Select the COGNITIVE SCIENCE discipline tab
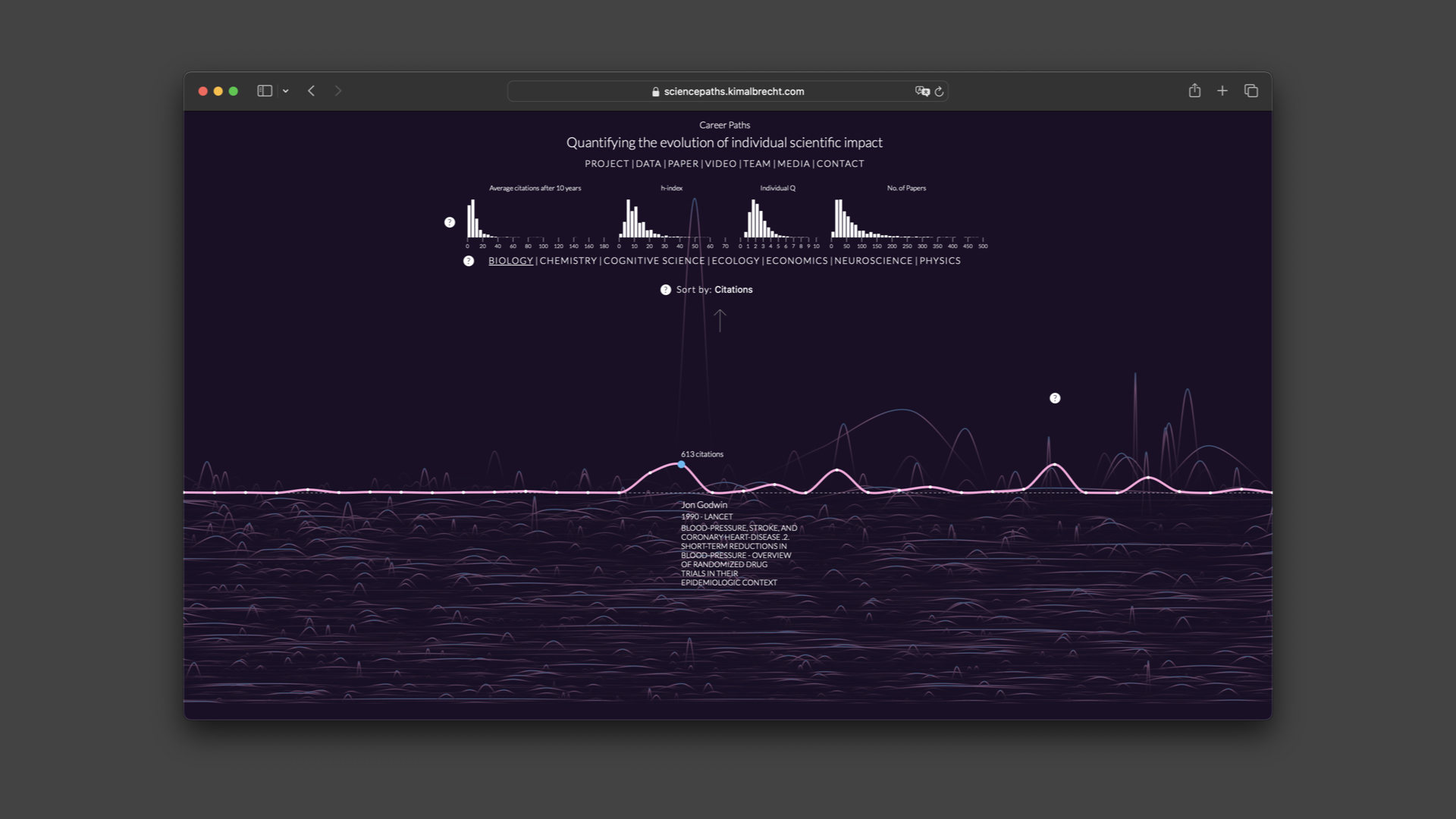Image resolution: width=1456 pixels, height=819 pixels. (x=654, y=261)
